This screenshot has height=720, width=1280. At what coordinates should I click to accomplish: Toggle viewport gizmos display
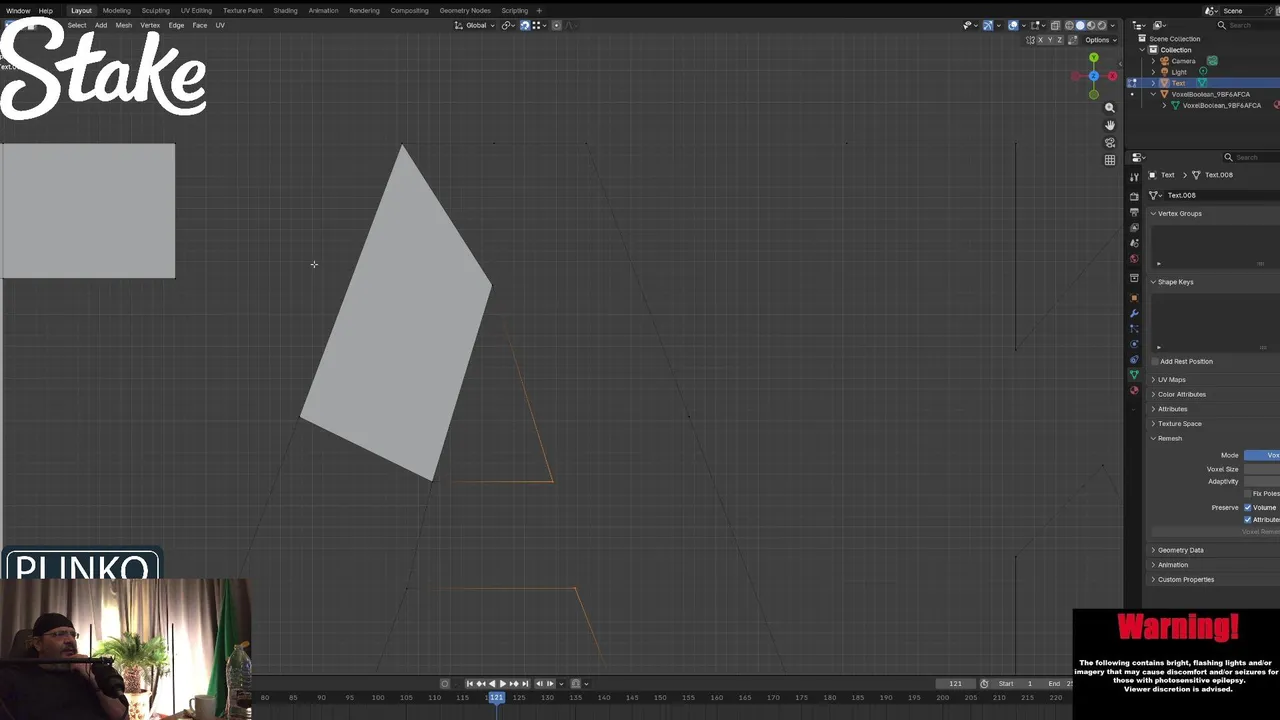(988, 25)
